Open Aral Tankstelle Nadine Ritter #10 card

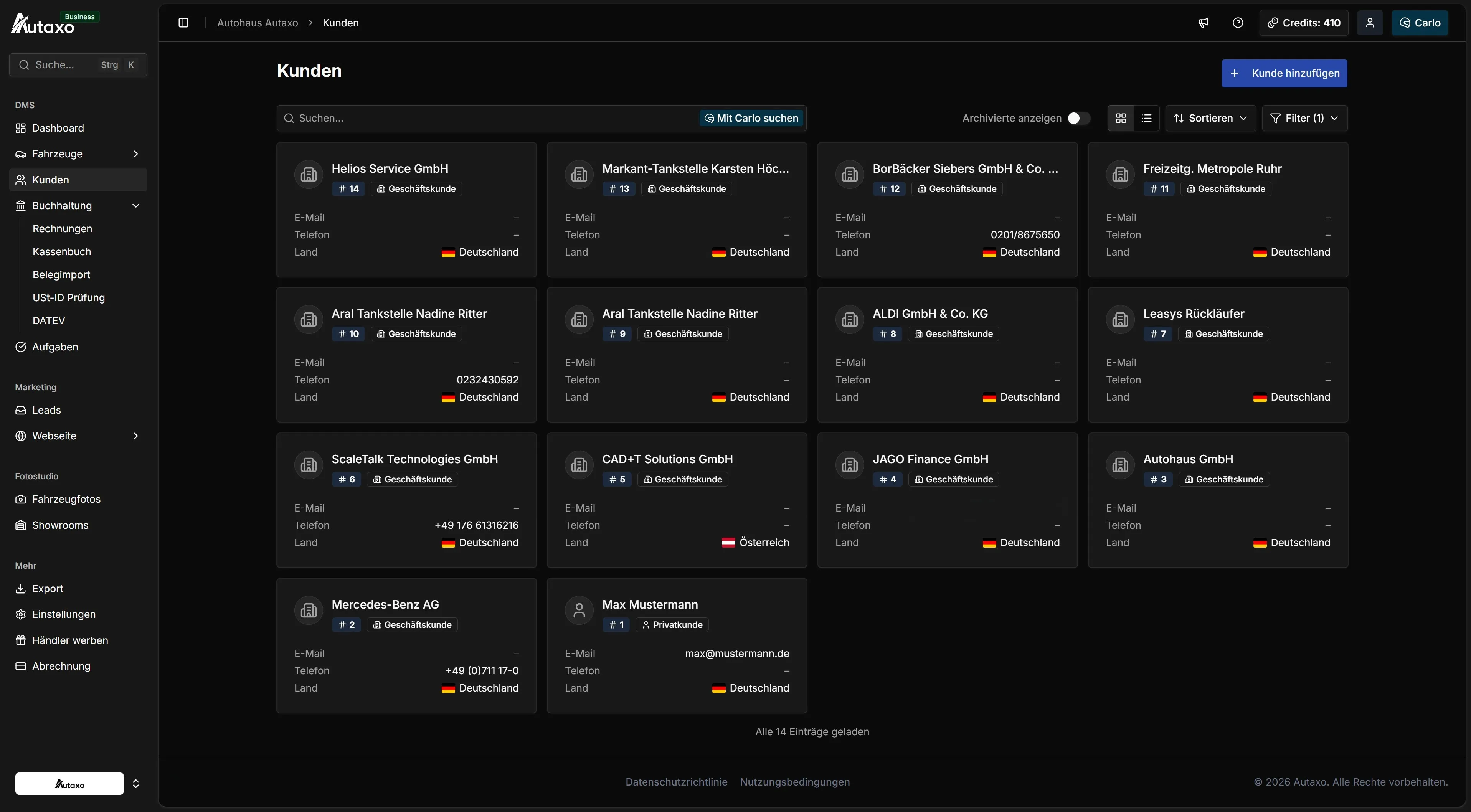406,355
